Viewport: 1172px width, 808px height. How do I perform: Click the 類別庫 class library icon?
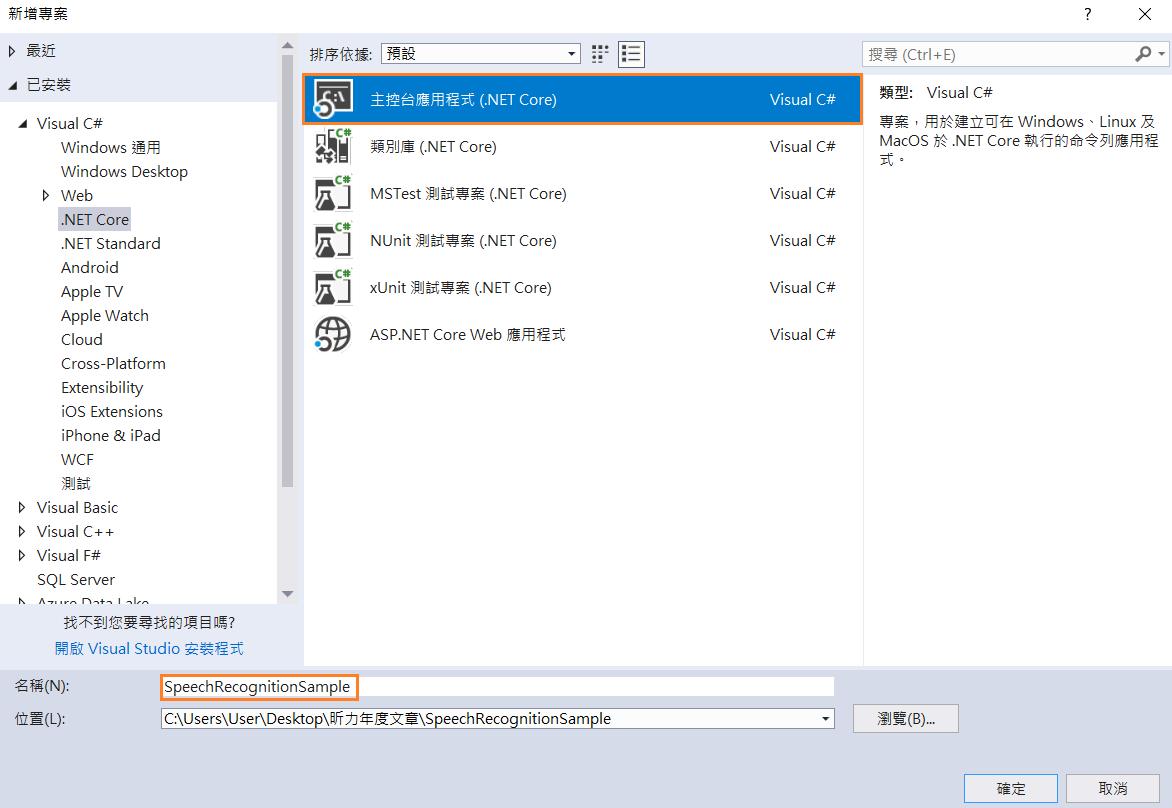click(333, 147)
